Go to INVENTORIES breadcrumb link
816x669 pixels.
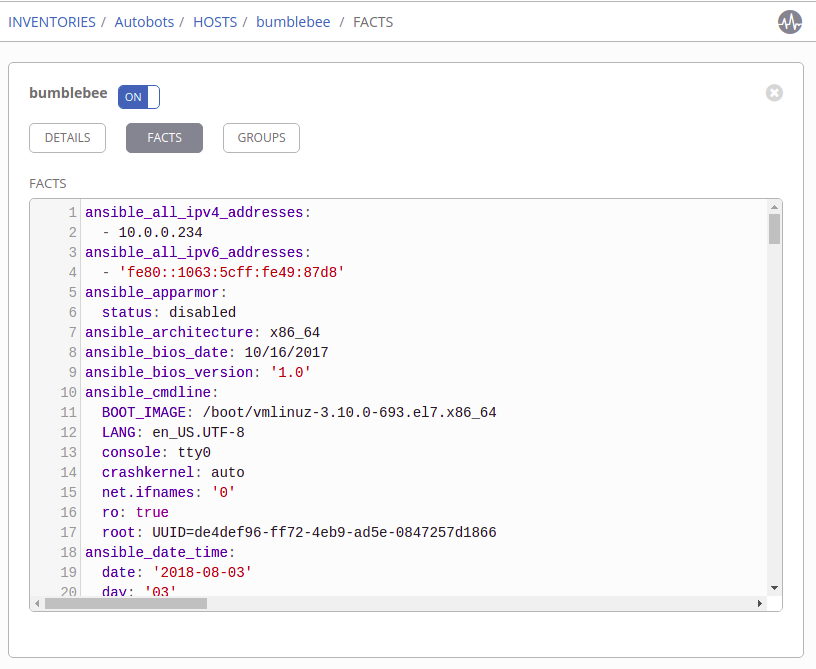click(x=52, y=22)
